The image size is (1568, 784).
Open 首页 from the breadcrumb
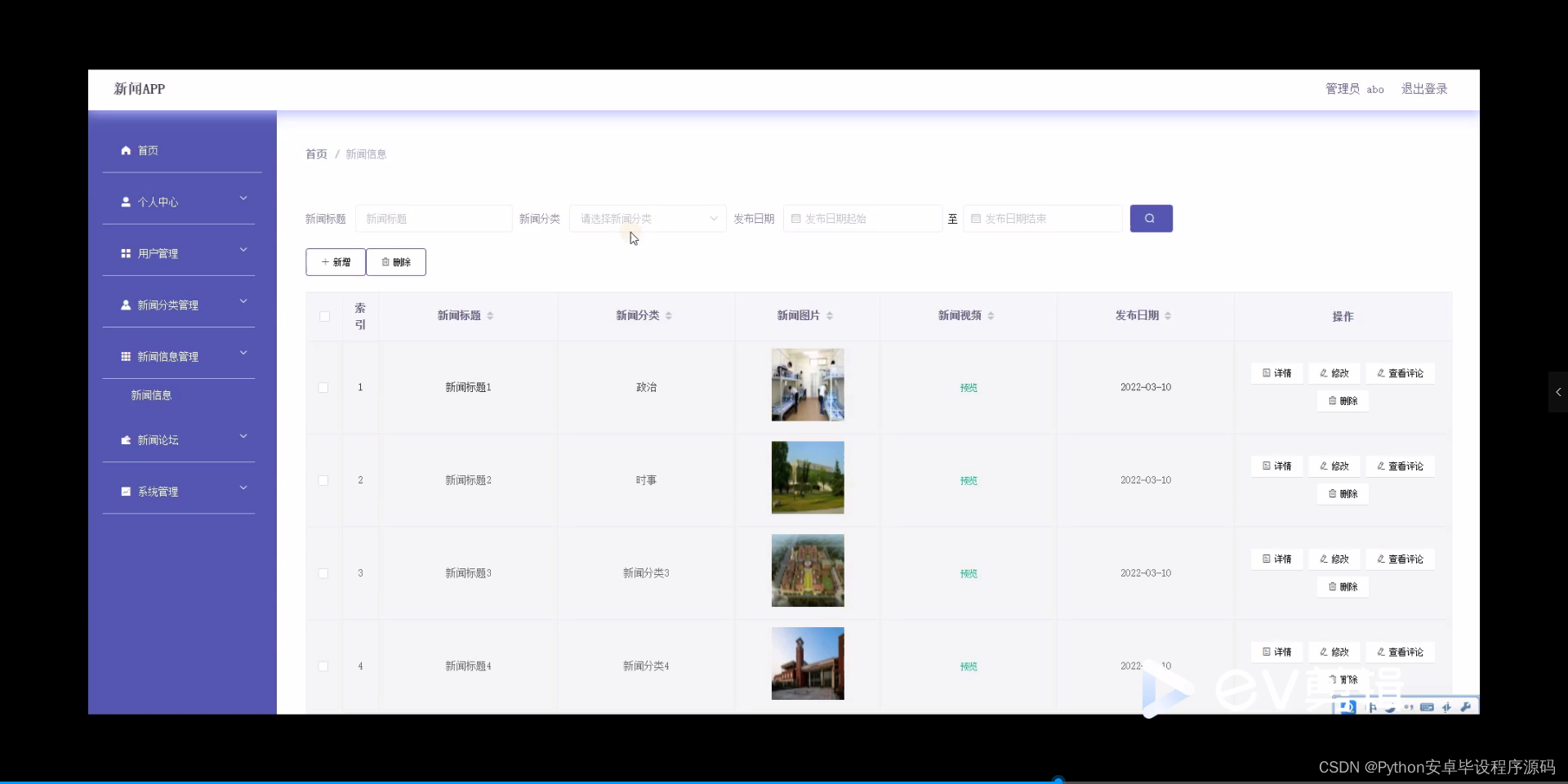[315, 154]
